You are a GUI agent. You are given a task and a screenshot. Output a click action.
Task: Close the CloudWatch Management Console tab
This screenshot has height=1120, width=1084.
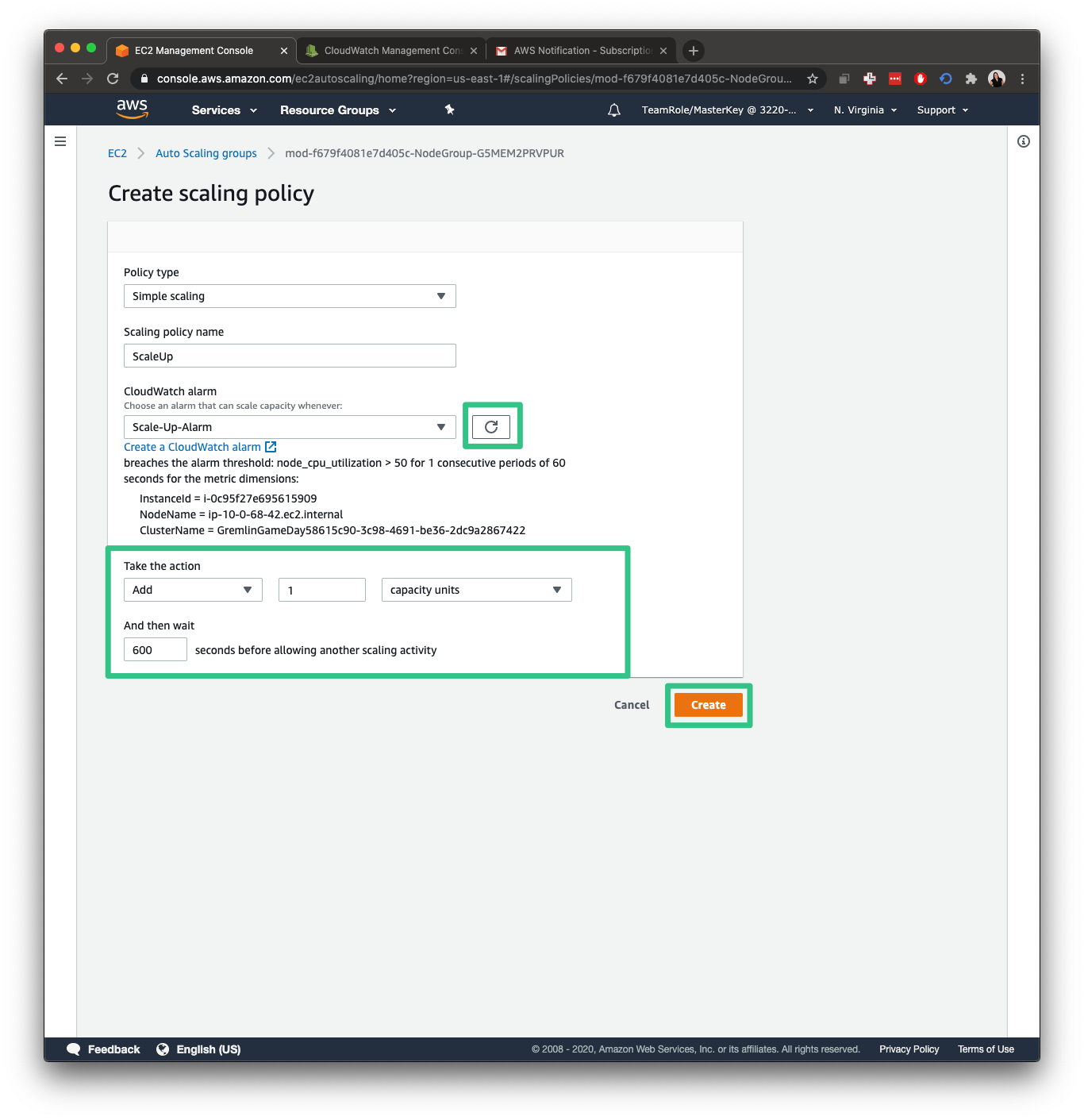pos(474,51)
